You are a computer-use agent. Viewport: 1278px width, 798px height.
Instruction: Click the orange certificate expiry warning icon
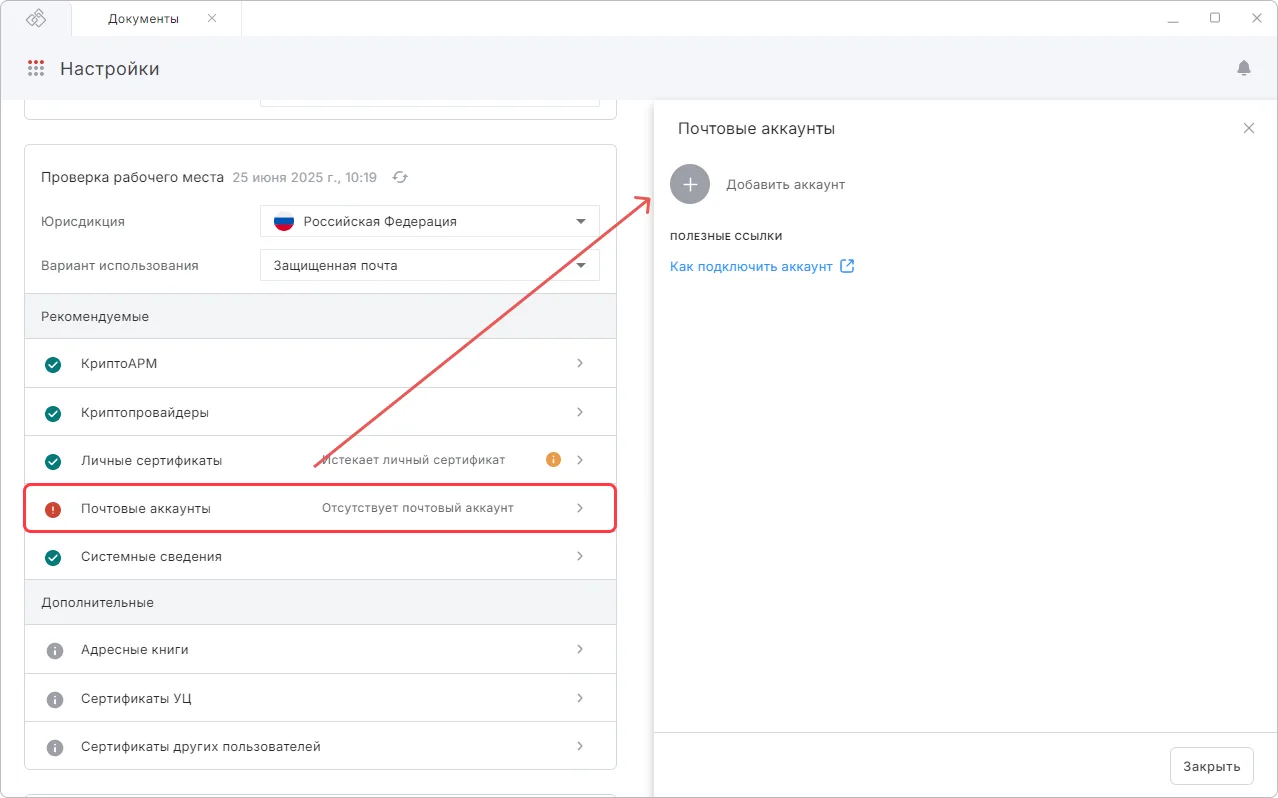pos(553,460)
